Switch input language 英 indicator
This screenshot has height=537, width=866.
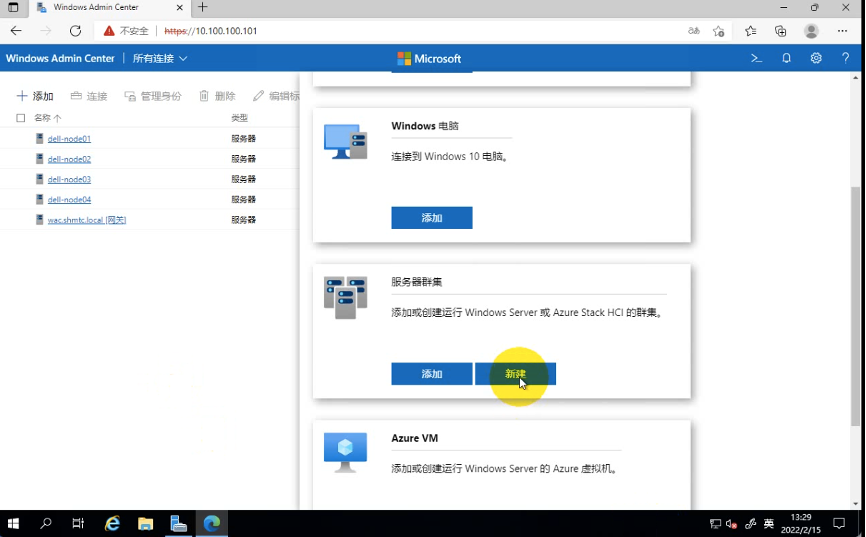(768, 523)
